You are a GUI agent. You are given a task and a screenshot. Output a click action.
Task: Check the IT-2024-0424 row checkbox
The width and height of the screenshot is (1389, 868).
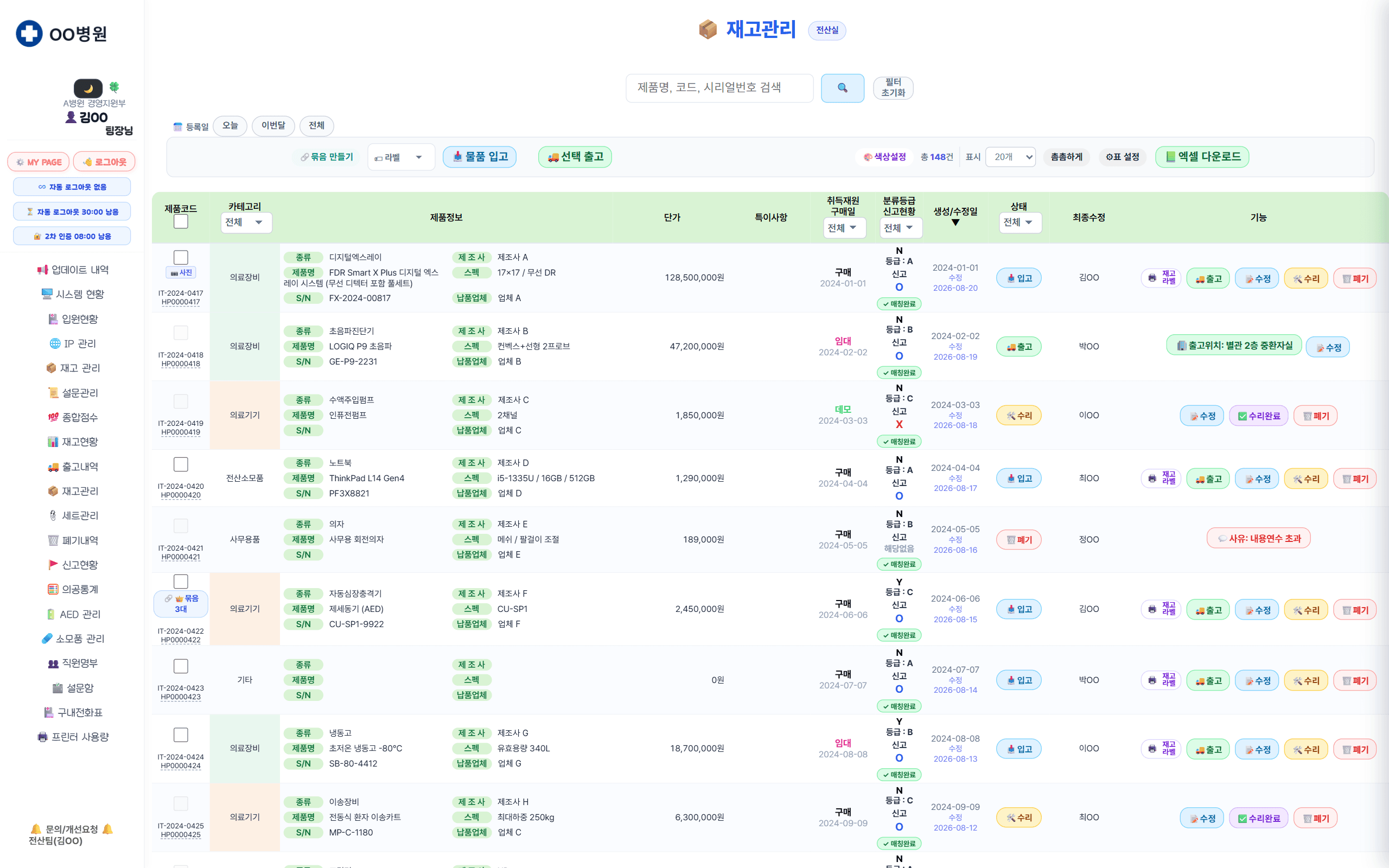(x=181, y=735)
